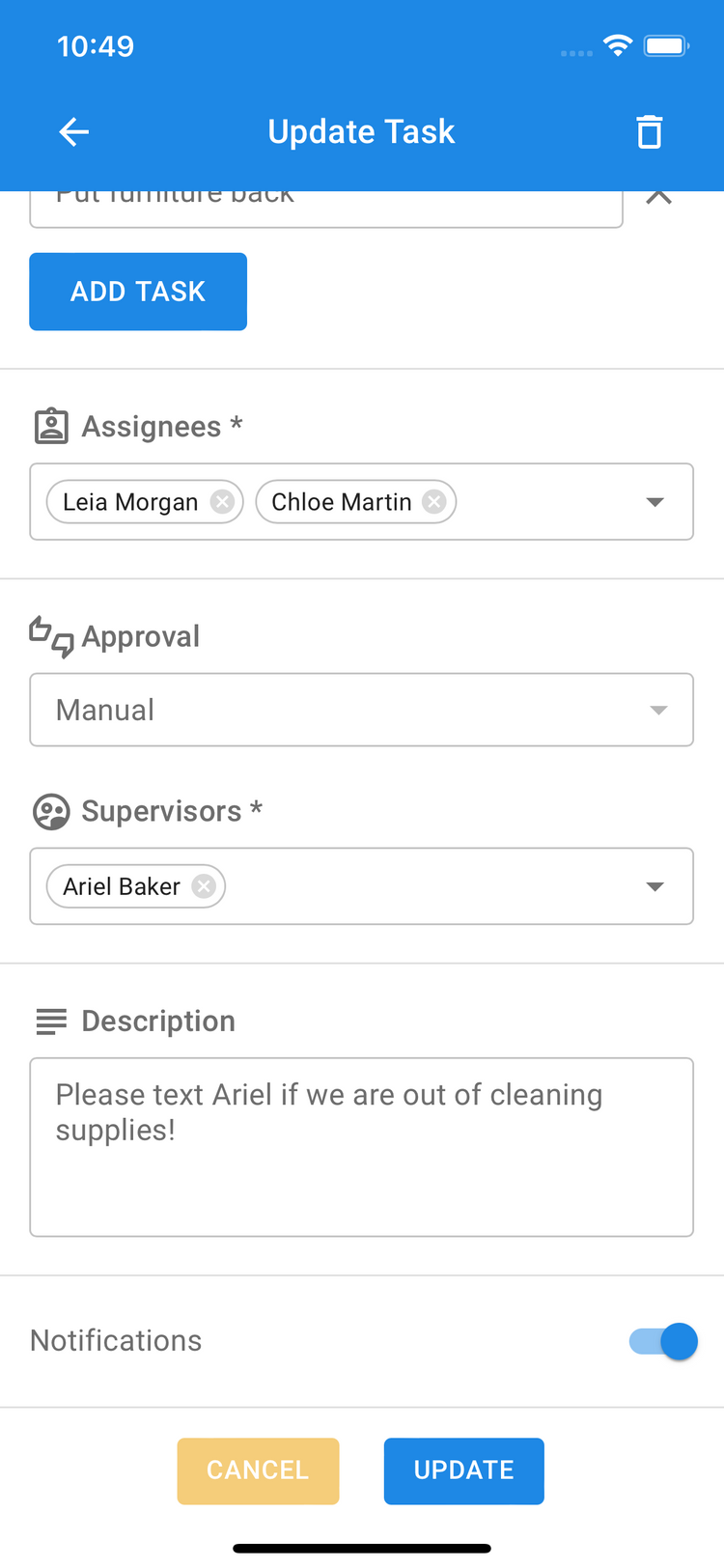724x1568 pixels.
Task: Remove Chloe Martin chip
Action: coord(435,502)
